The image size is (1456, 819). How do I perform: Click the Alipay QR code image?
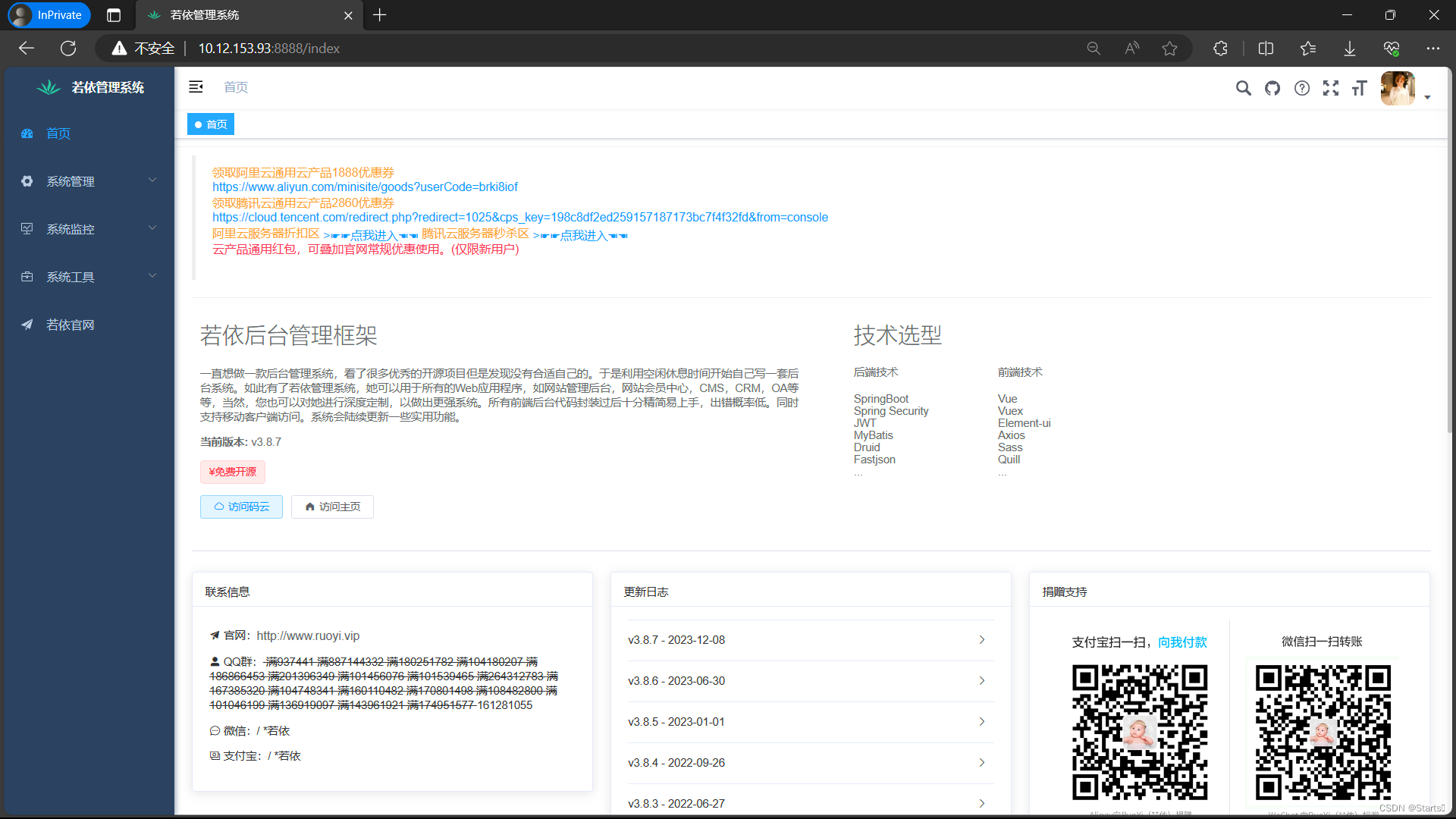(x=1140, y=733)
